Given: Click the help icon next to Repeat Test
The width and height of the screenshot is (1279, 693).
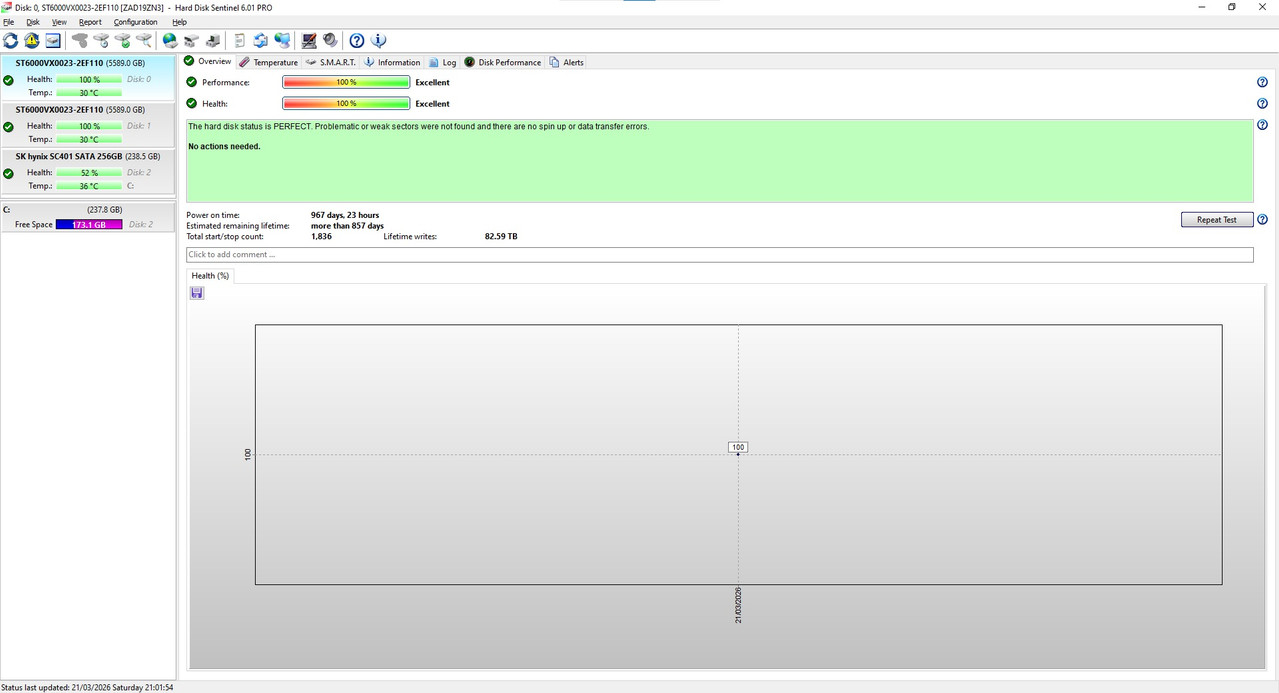Looking at the screenshot, I should pos(1262,219).
